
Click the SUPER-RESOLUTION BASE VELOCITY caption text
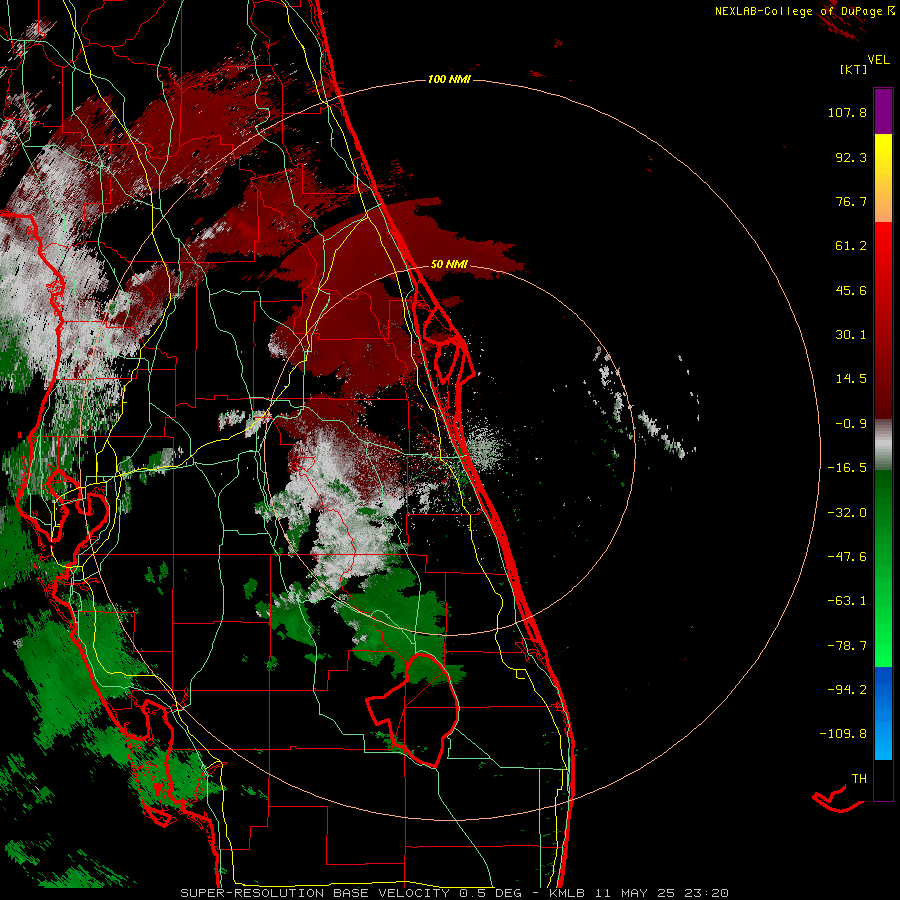click(x=315, y=893)
